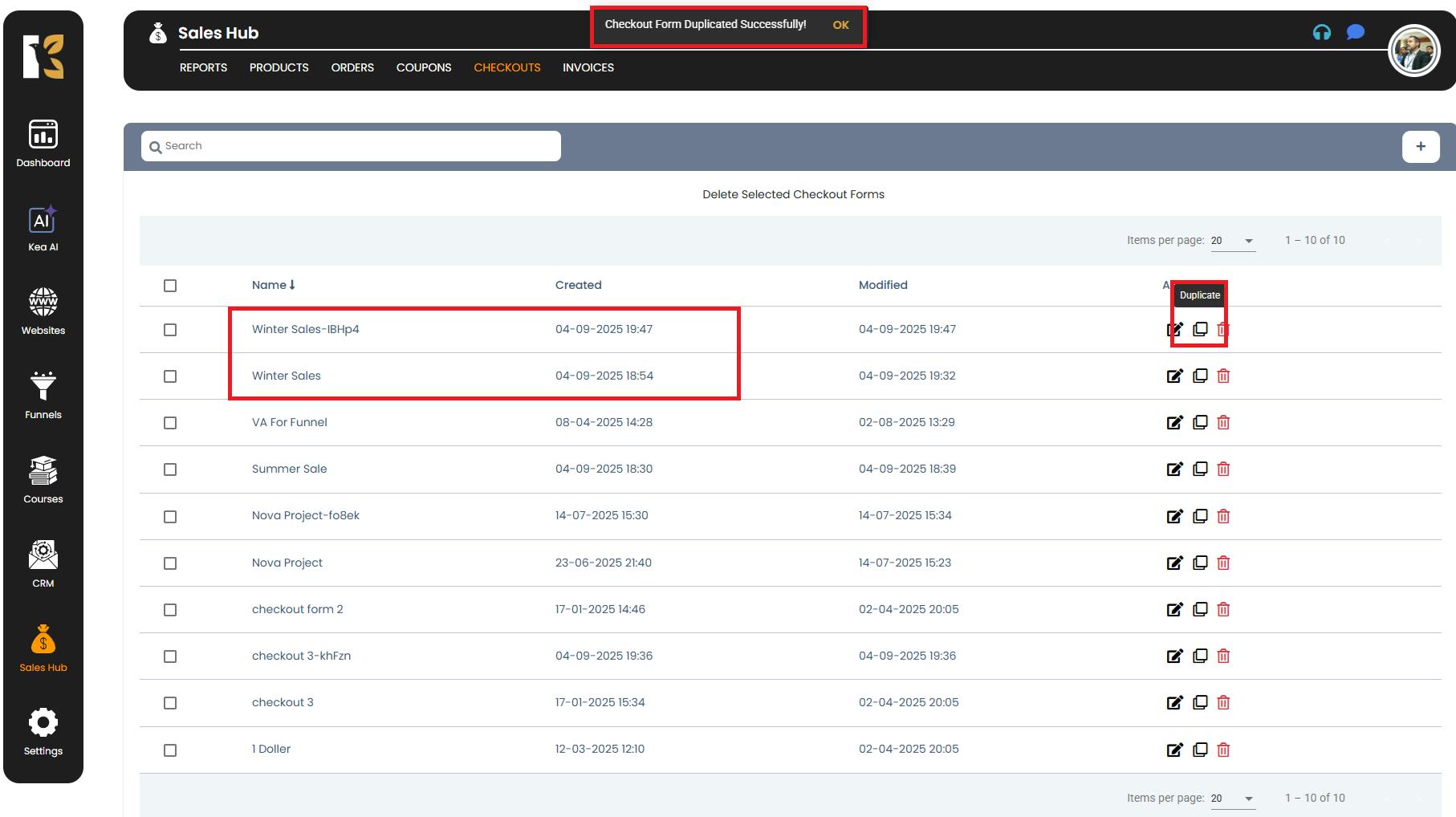The height and width of the screenshot is (817, 1456).
Task: Expand the top Items per page dropdown
Action: point(1233,241)
